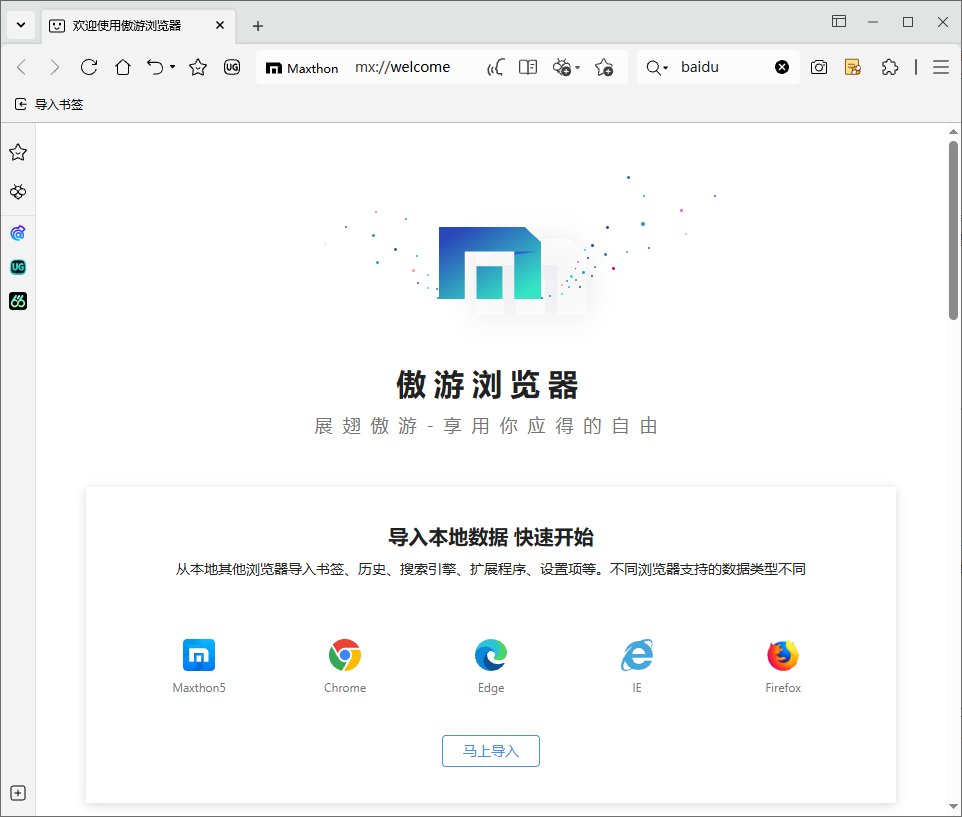
Task: Open the tab list dropdown chevron
Action: pyautogui.click(x=21, y=25)
